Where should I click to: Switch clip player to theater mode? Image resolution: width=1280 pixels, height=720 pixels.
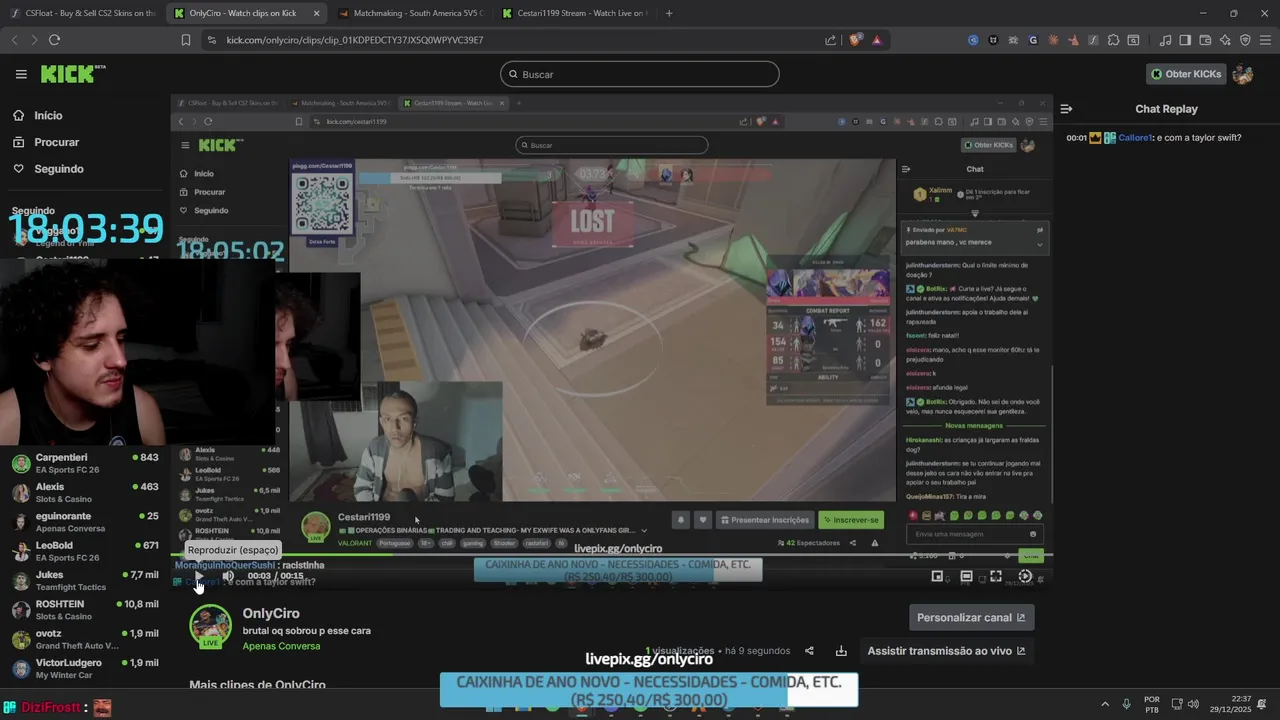pos(966,576)
